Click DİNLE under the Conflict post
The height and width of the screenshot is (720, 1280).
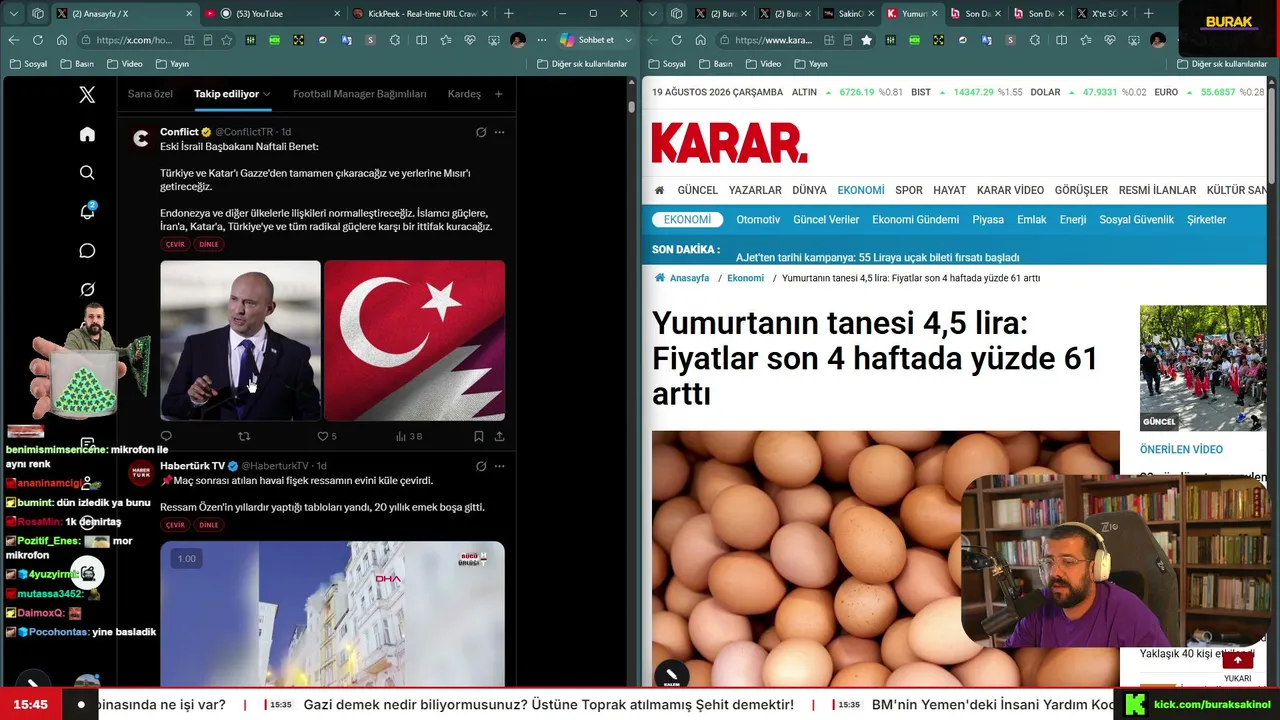tap(208, 244)
